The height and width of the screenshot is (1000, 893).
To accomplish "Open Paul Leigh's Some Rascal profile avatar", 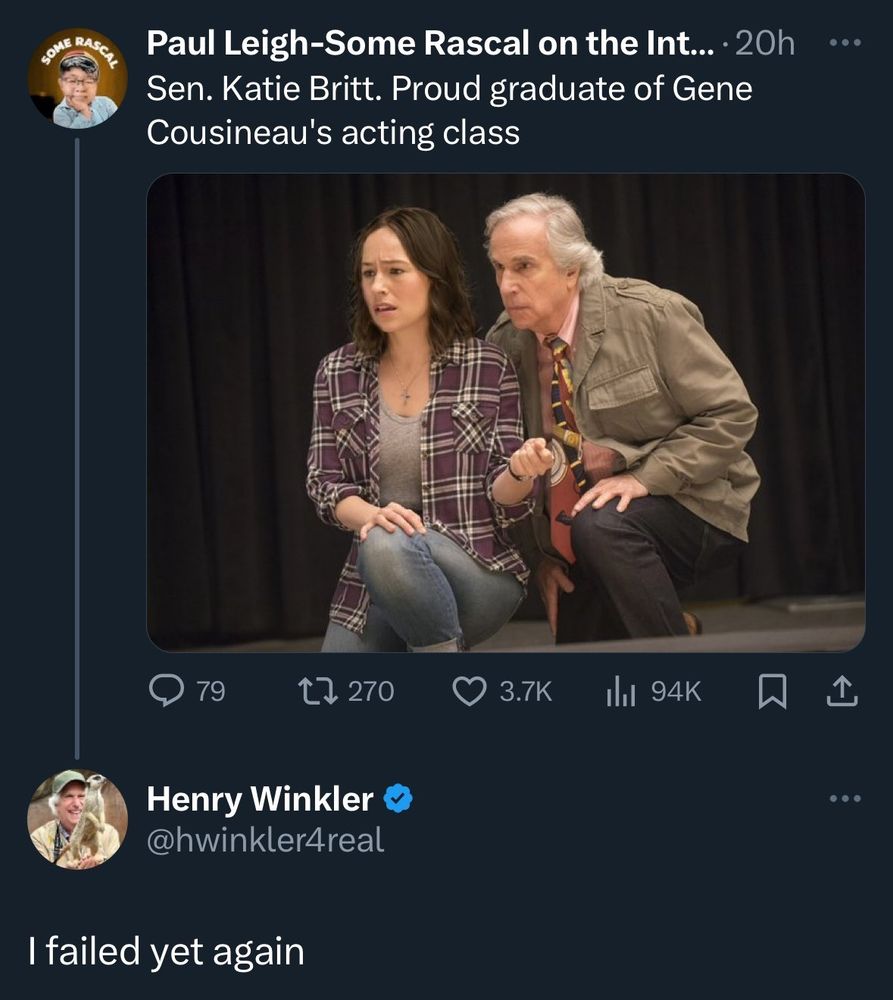I will point(77,78).
